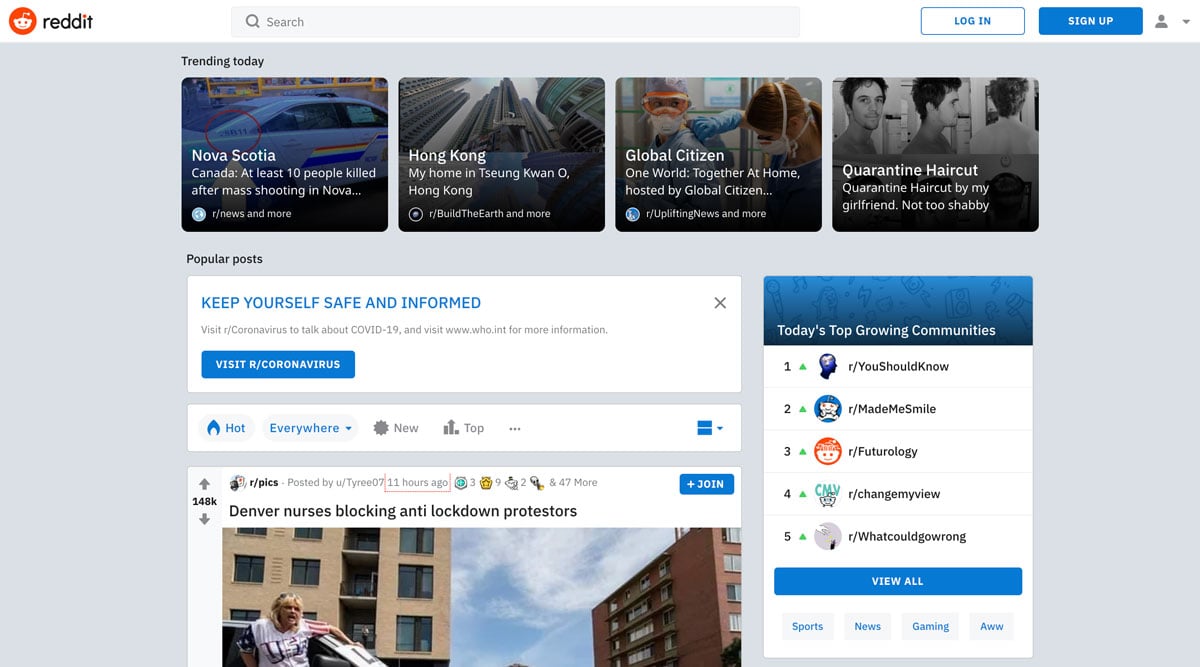Viewport: 1200px width, 667px height.
Task: Open the Everywhere location dropdown
Action: tap(311, 428)
